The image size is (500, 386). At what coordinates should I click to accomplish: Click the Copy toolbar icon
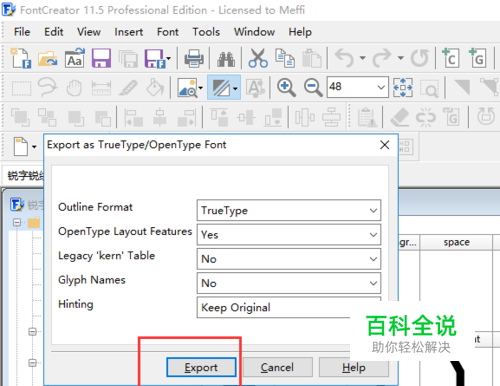click(285, 58)
